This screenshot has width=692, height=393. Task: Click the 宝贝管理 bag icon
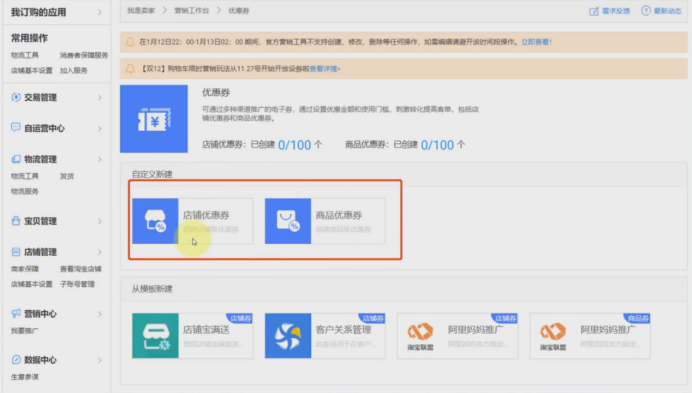tap(16, 221)
